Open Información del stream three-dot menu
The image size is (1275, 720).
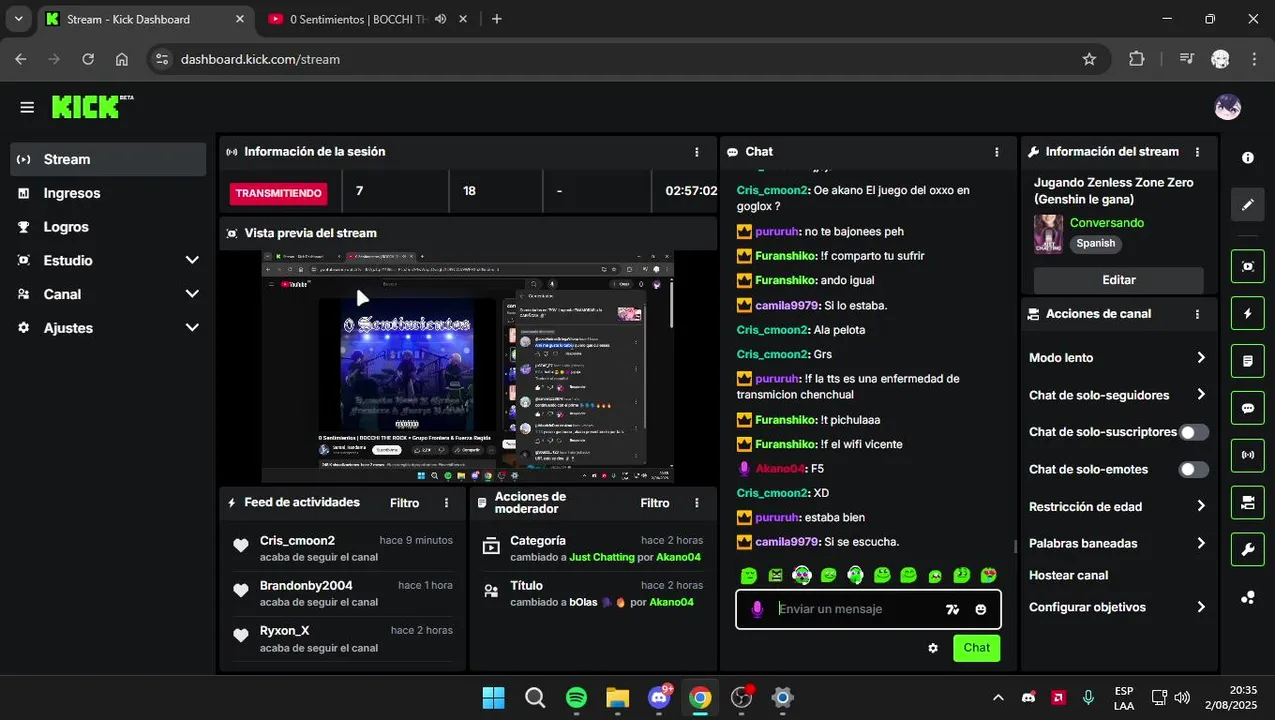[x=1197, y=152]
